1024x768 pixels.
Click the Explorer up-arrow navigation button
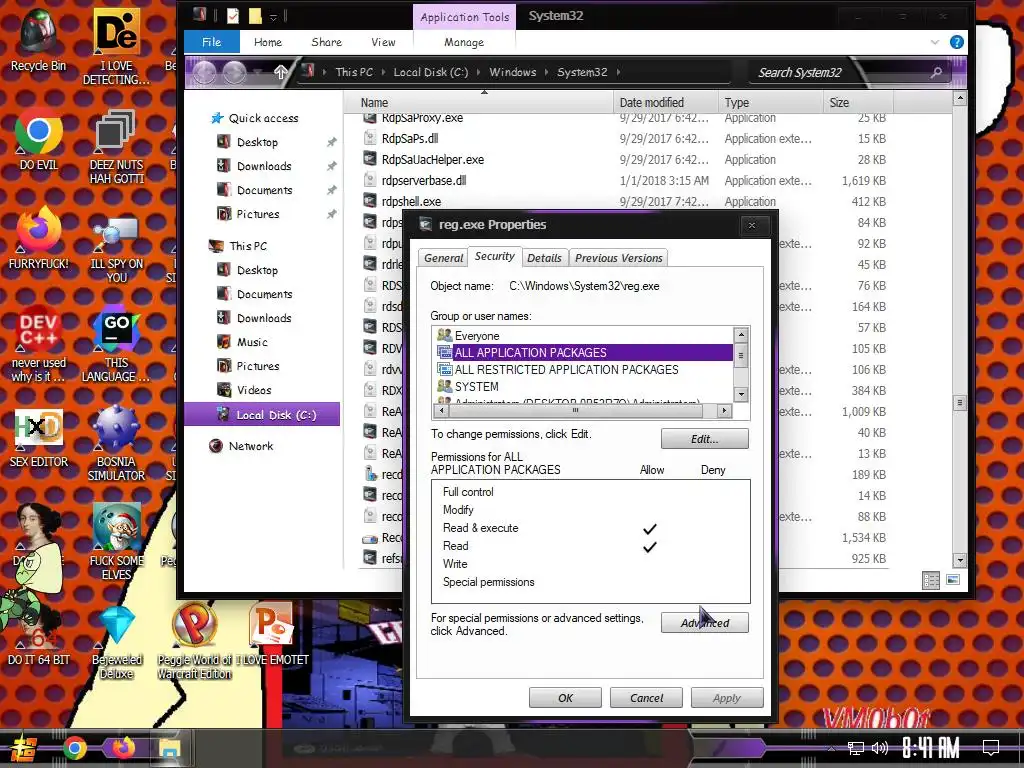click(281, 72)
